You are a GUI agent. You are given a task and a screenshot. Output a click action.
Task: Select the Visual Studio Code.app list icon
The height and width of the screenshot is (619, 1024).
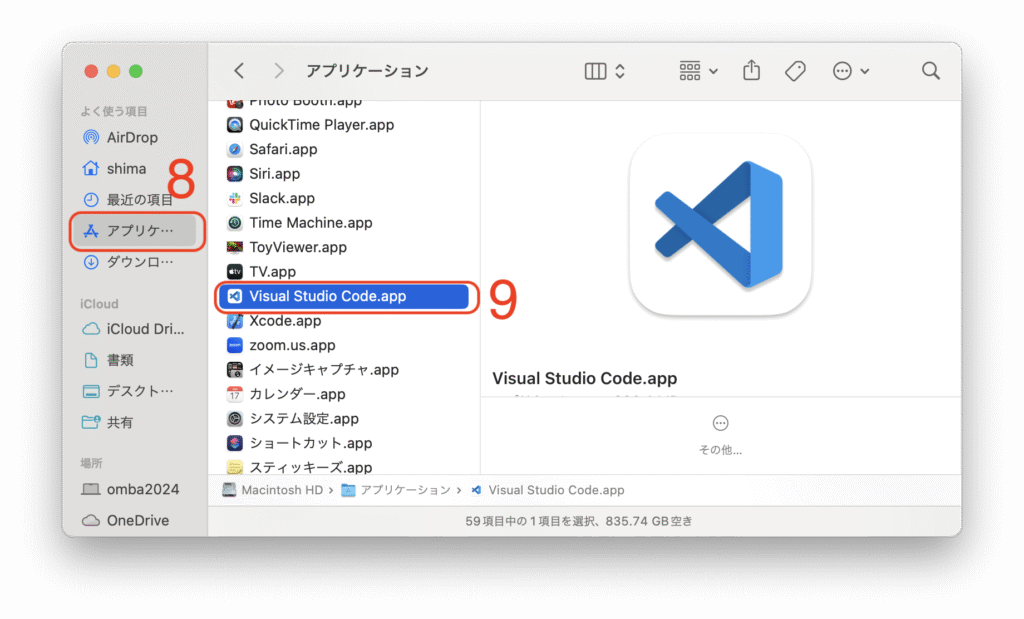coord(234,296)
